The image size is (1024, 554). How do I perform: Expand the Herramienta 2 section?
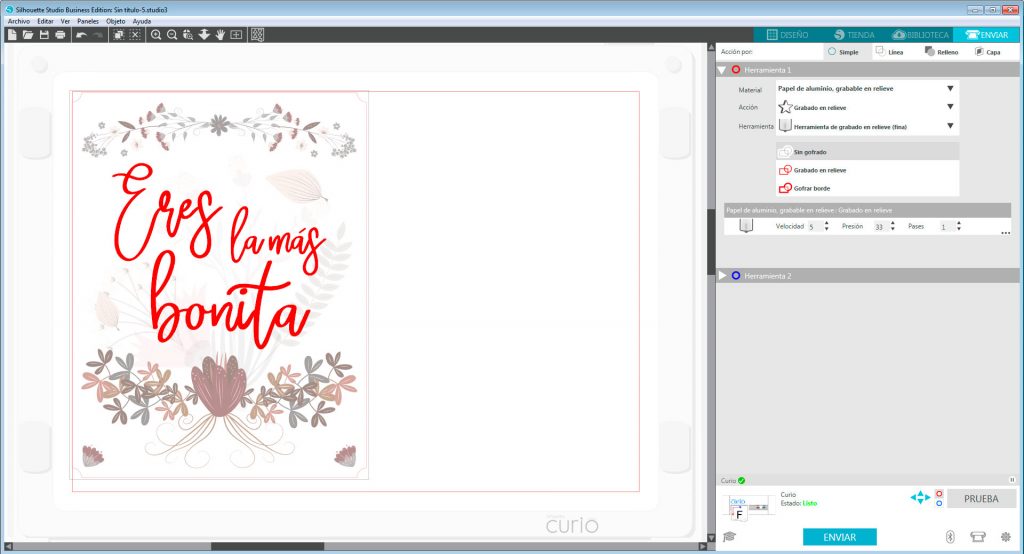pos(723,275)
